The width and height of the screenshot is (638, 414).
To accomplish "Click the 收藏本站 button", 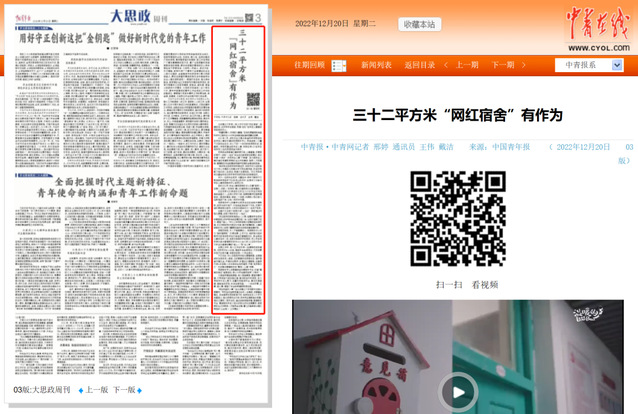I will coord(419,24).
